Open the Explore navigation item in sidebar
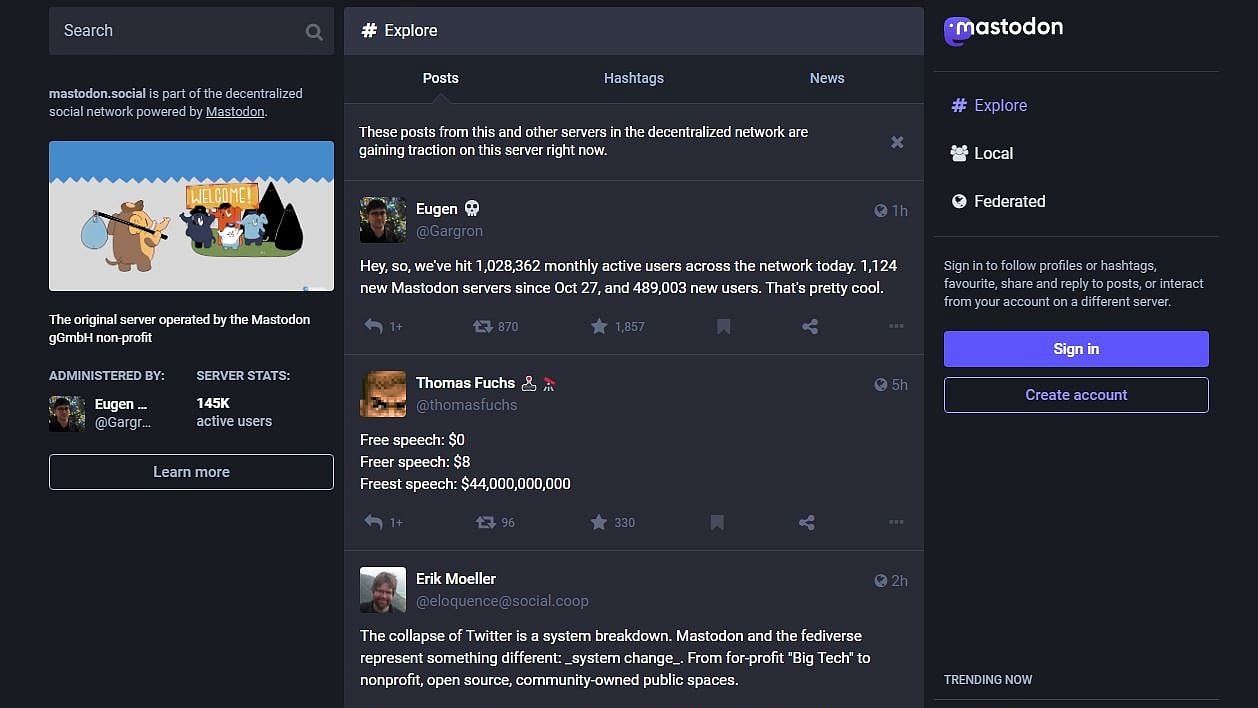This screenshot has width=1258, height=708. click(x=989, y=105)
